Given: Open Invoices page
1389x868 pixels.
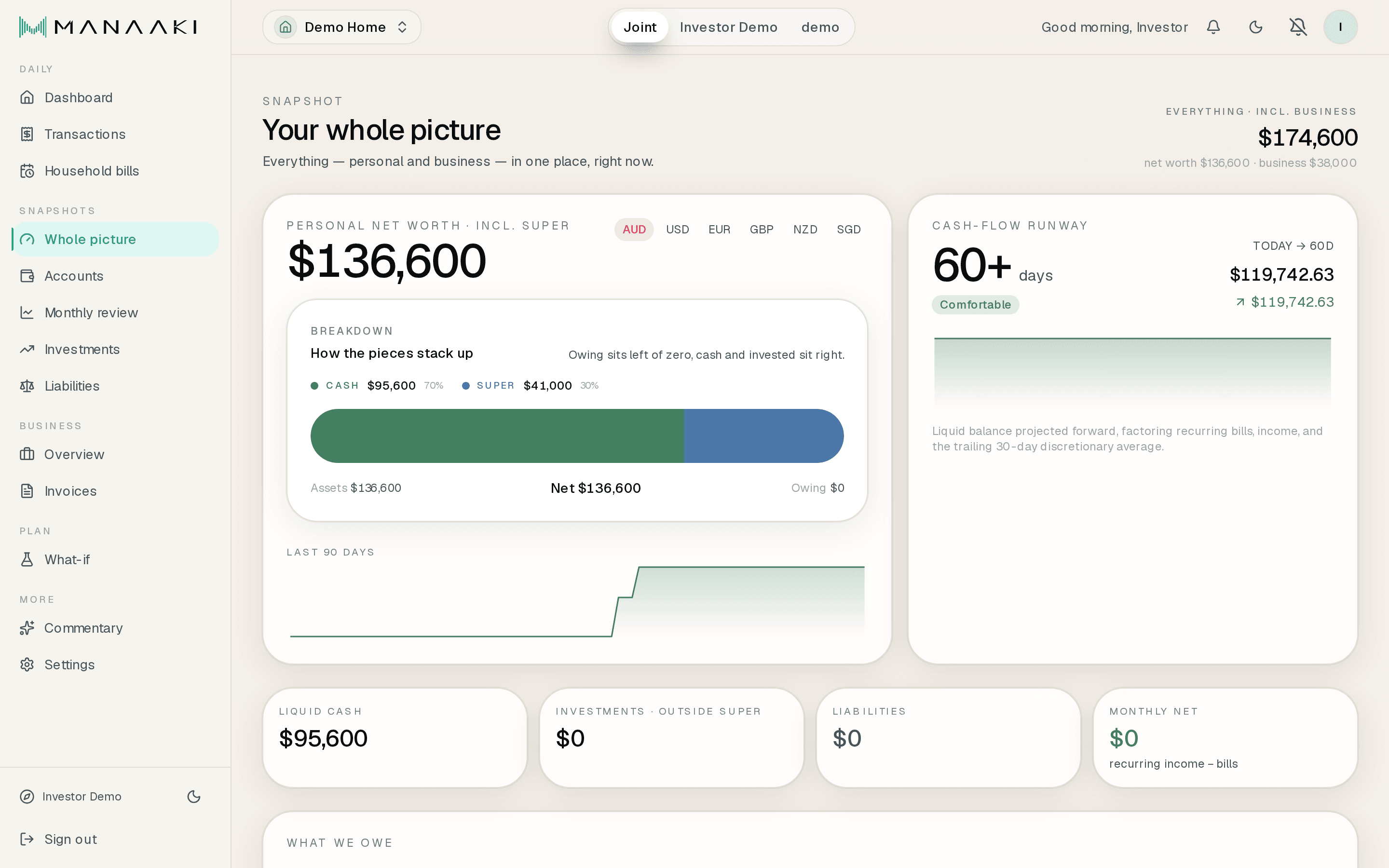Looking at the screenshot, I should [x=115, y=491].
